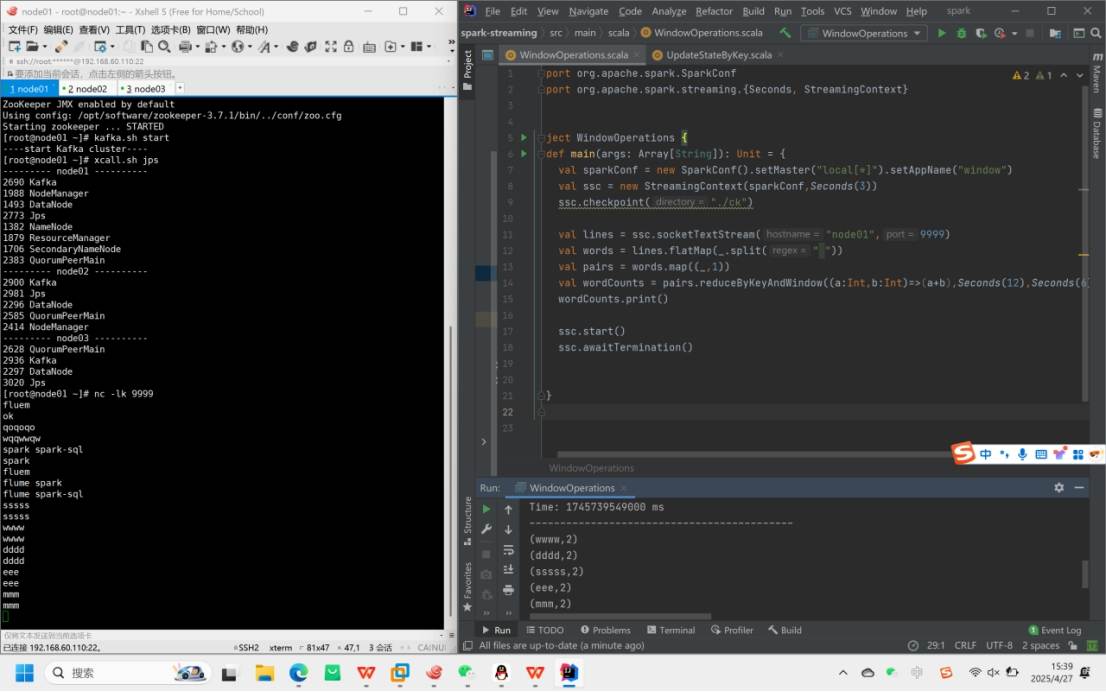Screen dimensions: 1106x692
Task: Expand hidden tray icons chevron on taskbar
Action: pyautogui.click(x=843, y=673)
